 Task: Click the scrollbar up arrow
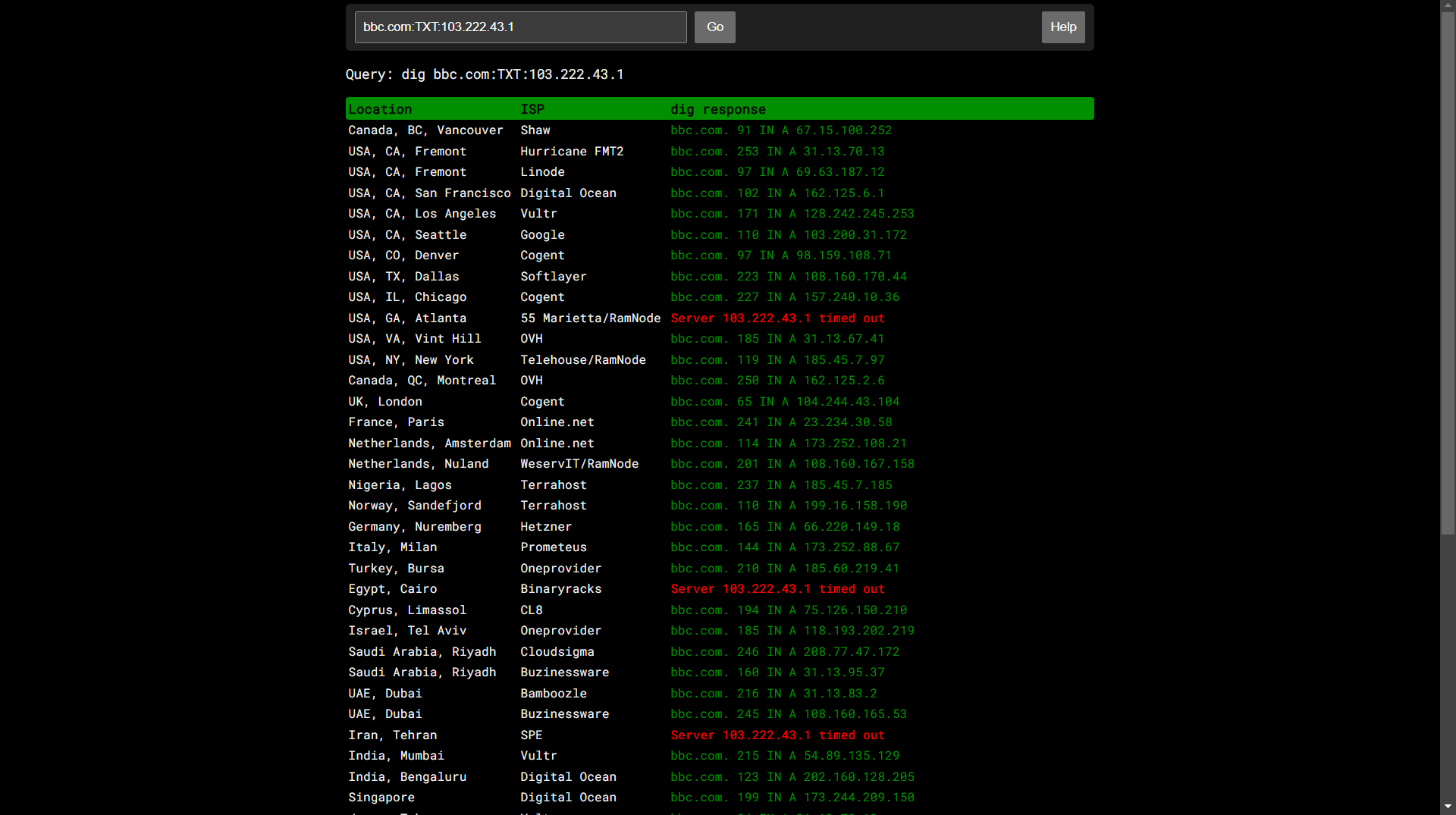(x=1448, y=6)
